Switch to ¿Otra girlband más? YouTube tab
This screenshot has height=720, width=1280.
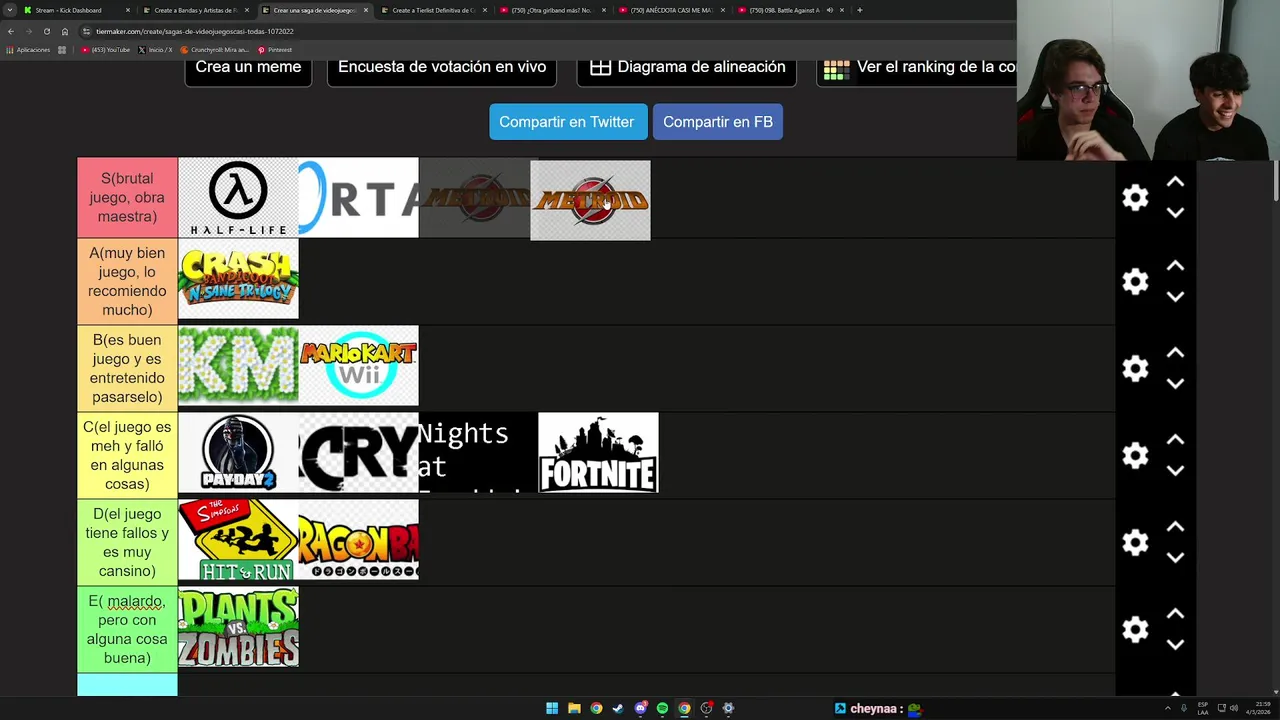552,10
